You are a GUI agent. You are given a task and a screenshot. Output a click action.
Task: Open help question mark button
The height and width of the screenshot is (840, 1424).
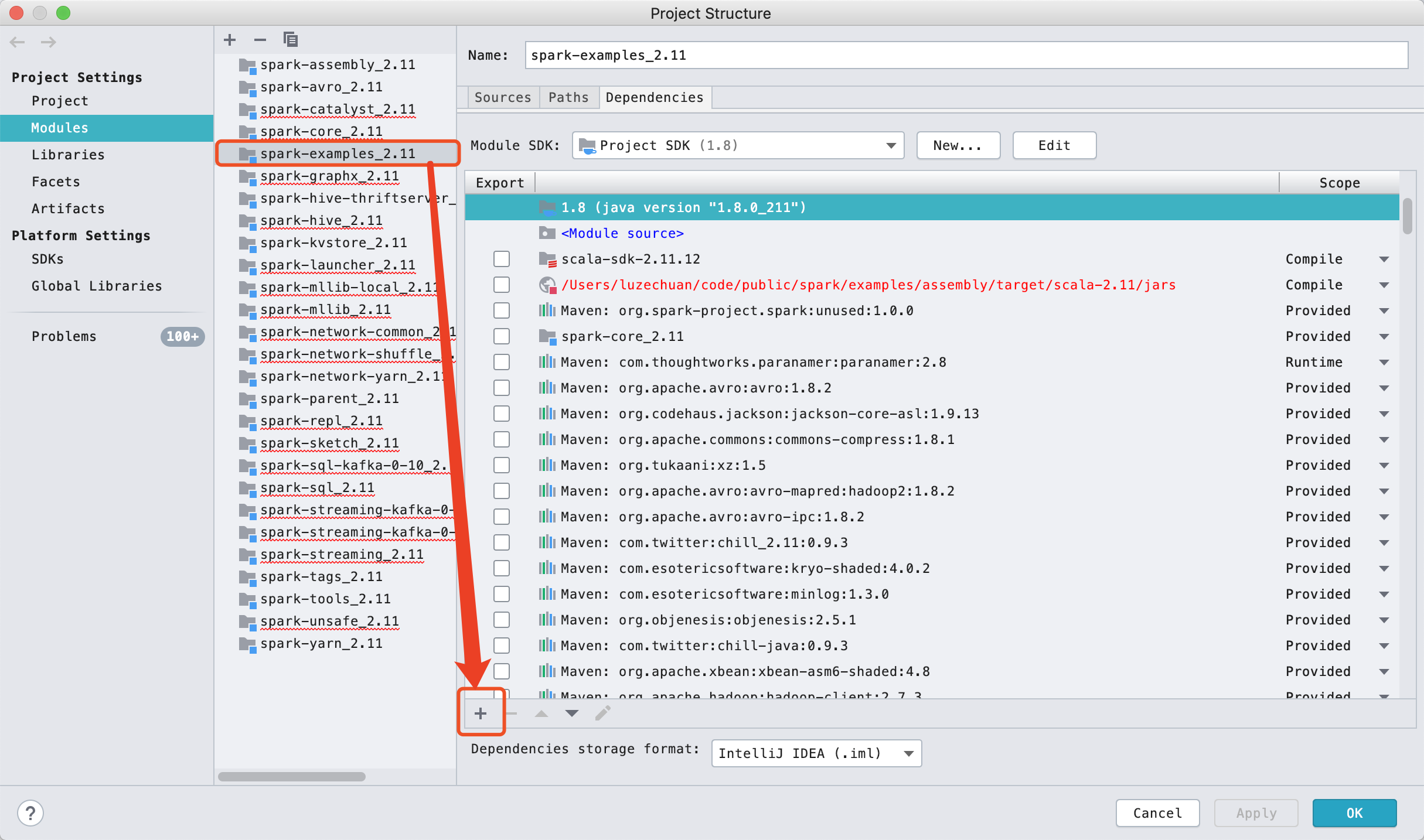[30, 813]
